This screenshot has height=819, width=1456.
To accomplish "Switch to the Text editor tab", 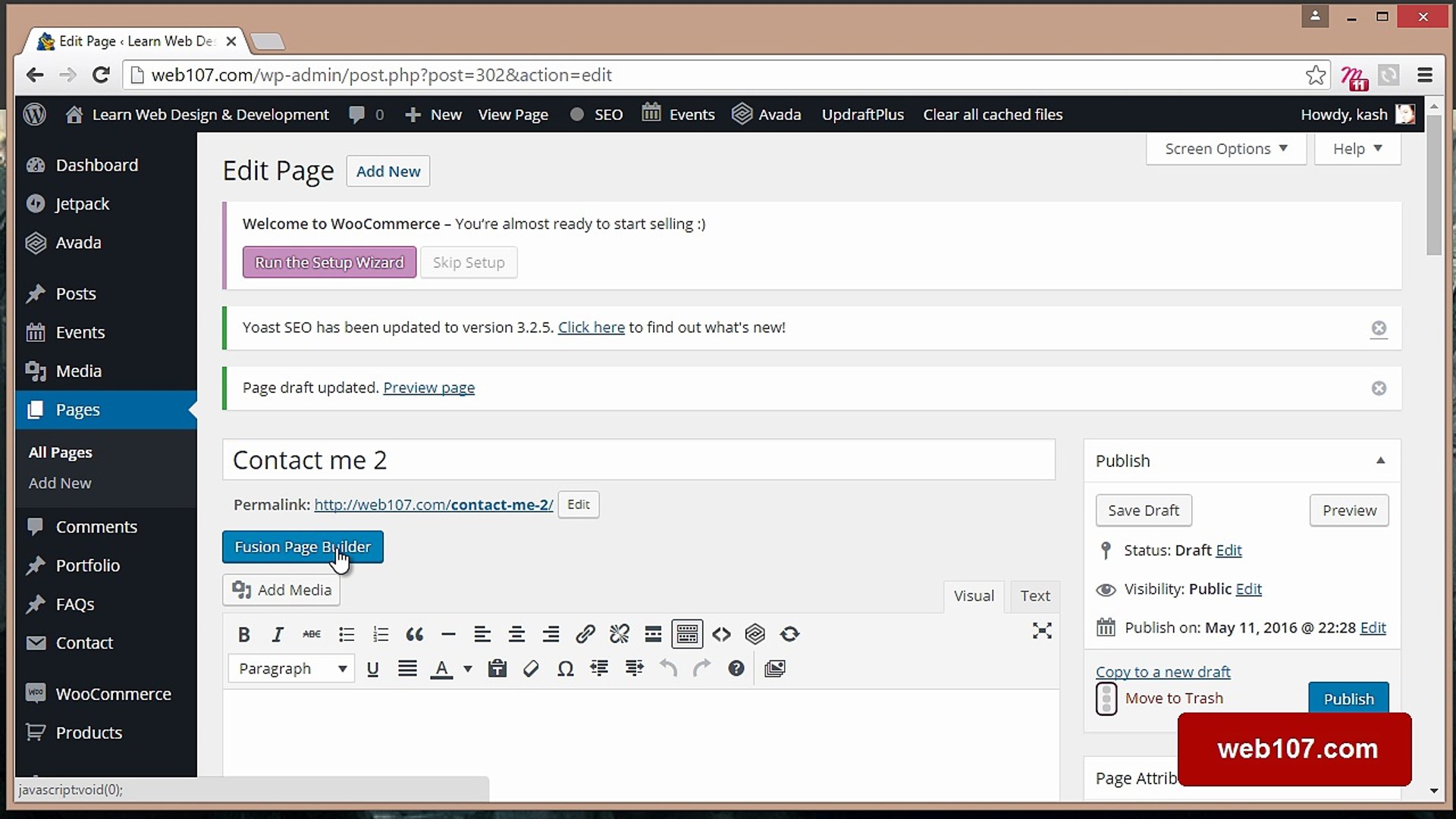I will click(1035, 596).
